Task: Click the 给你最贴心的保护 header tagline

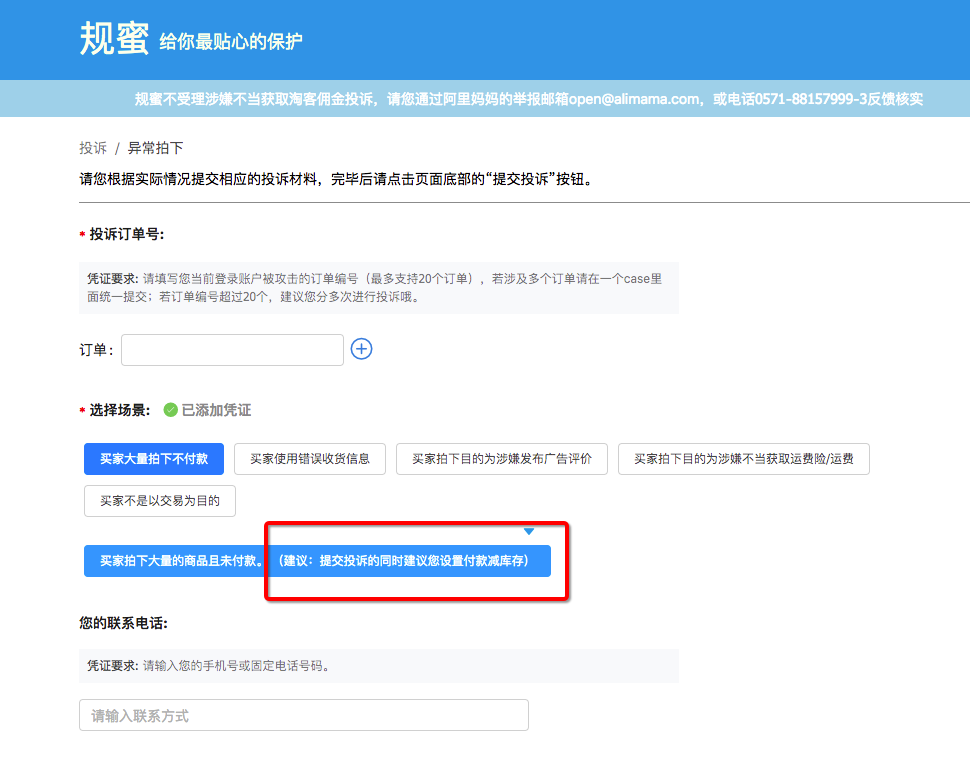Action: click(x=231, y=42)
